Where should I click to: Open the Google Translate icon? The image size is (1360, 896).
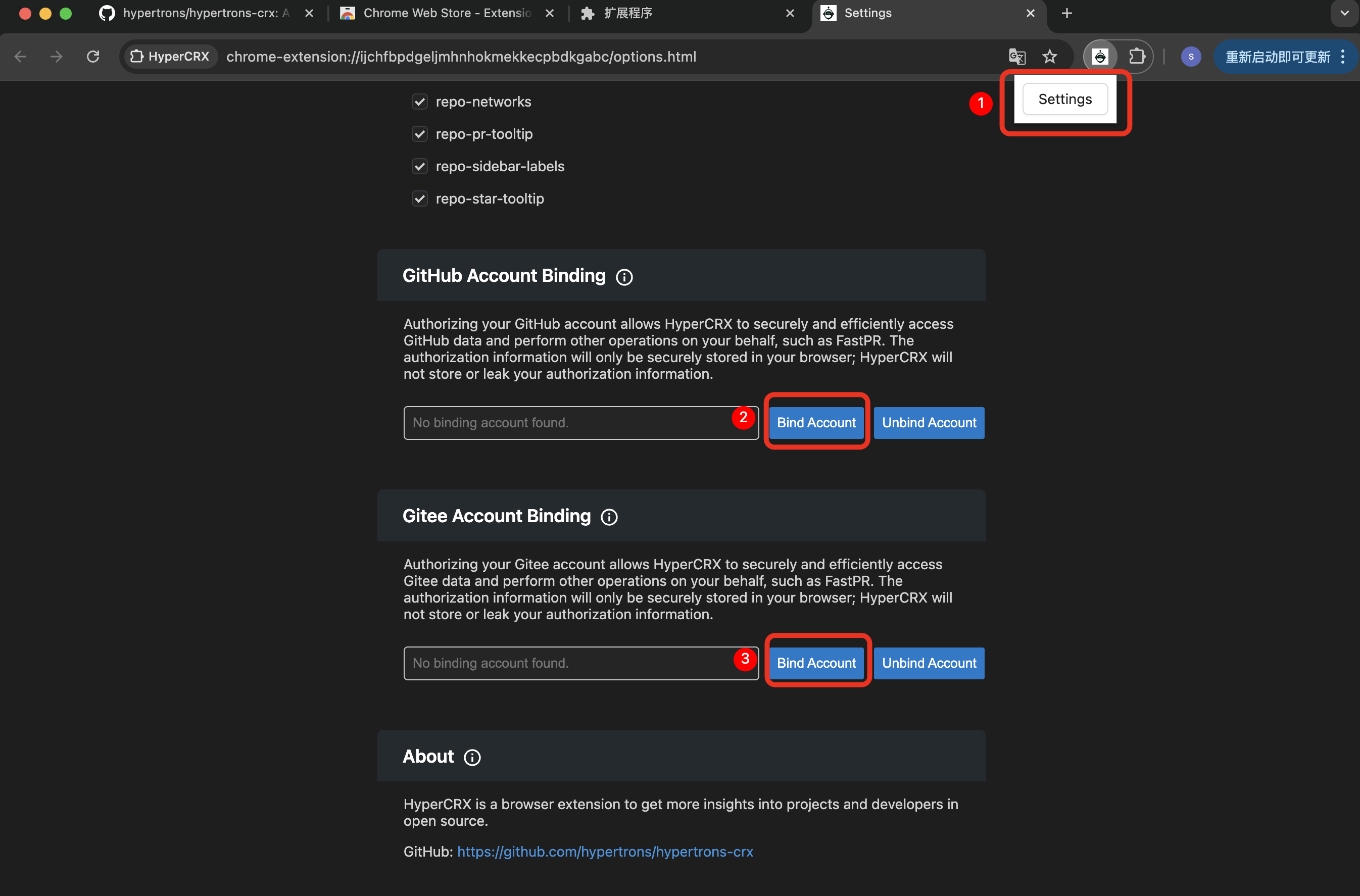pyautogui.click(x=1017, y=57)
